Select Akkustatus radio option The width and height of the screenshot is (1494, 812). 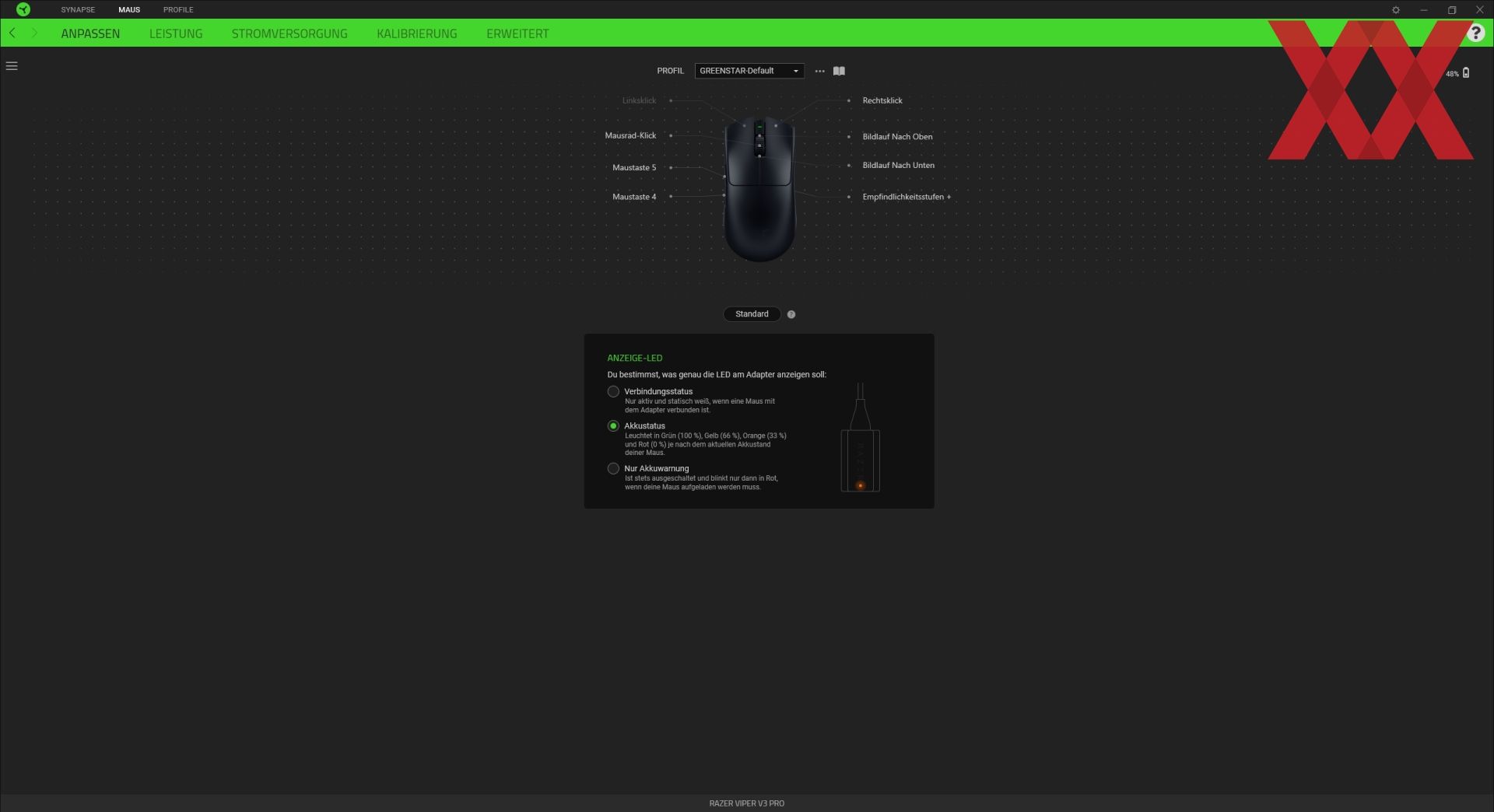[613, 425]
